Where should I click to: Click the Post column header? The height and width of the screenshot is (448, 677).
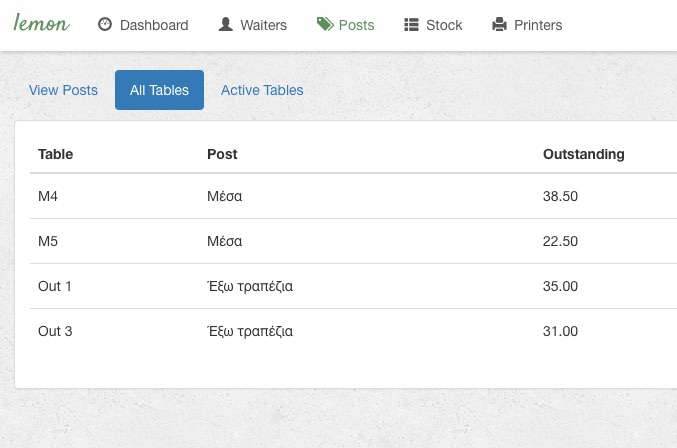pyautogui.click(x=222, y=154)
